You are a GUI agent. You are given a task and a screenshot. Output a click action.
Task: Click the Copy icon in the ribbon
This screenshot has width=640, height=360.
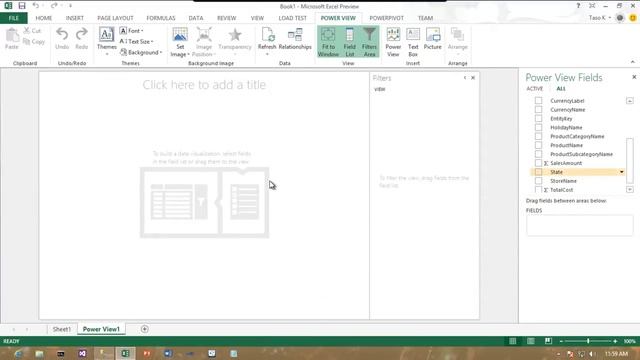(x=27, y=42)
